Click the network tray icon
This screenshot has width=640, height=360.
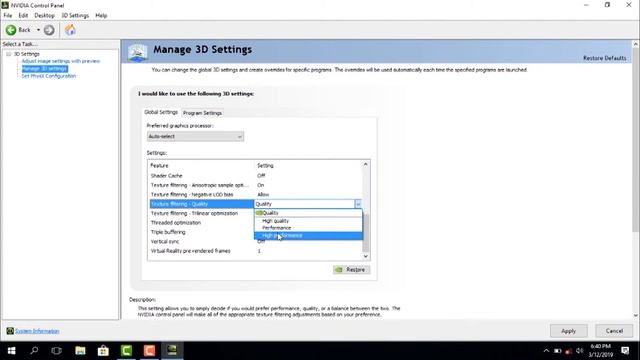[569, 351]
